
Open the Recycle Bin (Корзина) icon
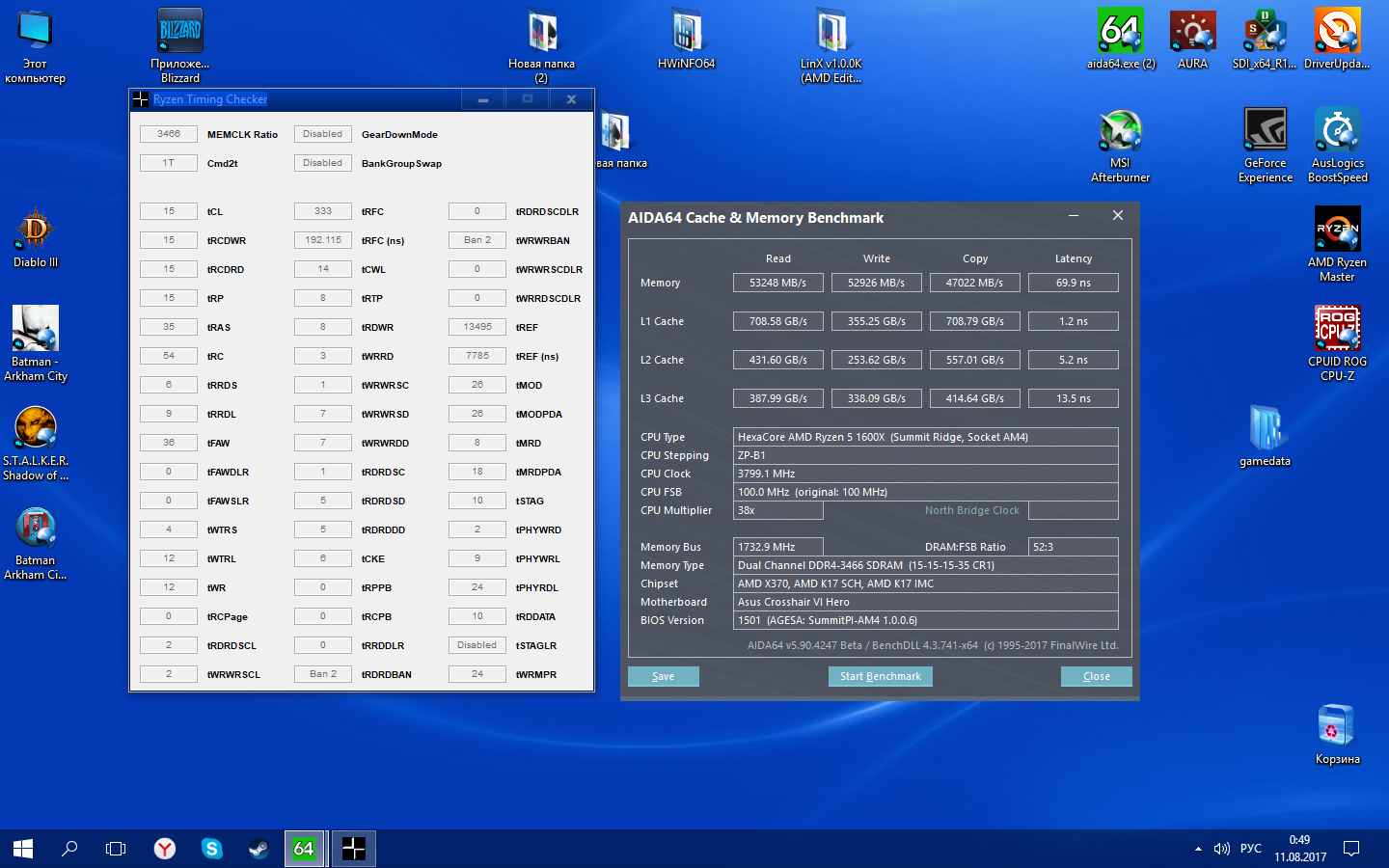(x=1337, y=734)
